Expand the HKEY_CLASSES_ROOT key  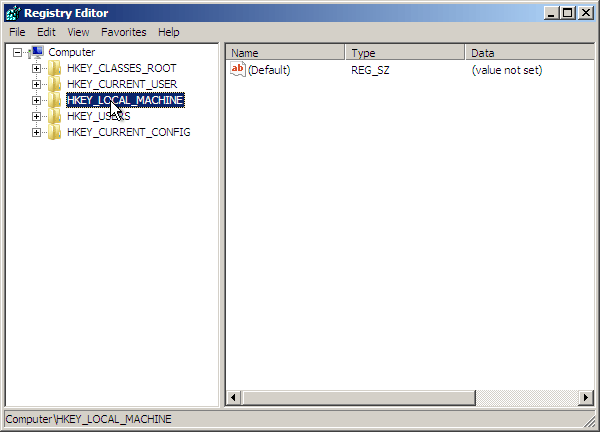coord(36,68)
